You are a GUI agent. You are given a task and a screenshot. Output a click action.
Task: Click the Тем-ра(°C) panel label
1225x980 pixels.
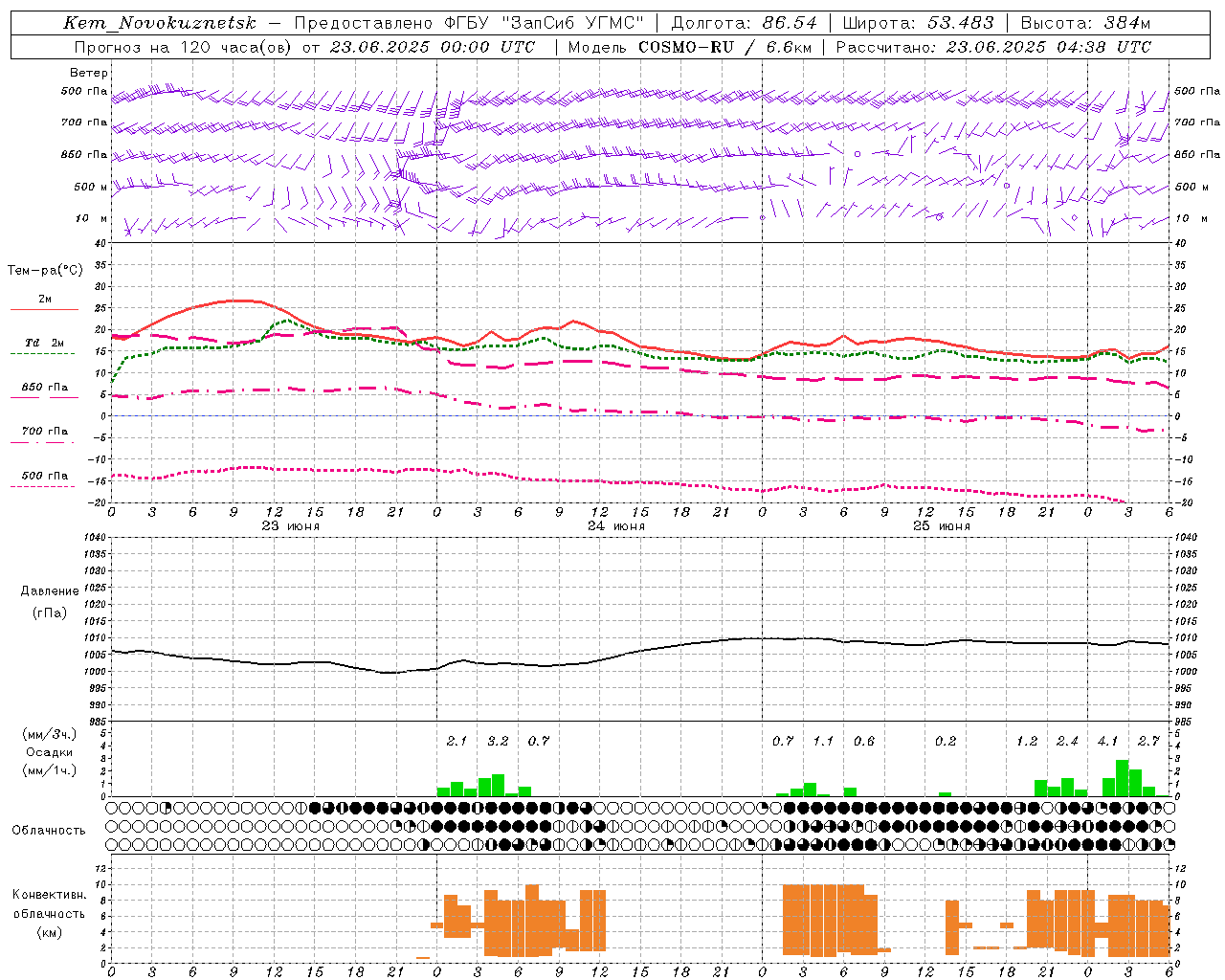[45, 271]
